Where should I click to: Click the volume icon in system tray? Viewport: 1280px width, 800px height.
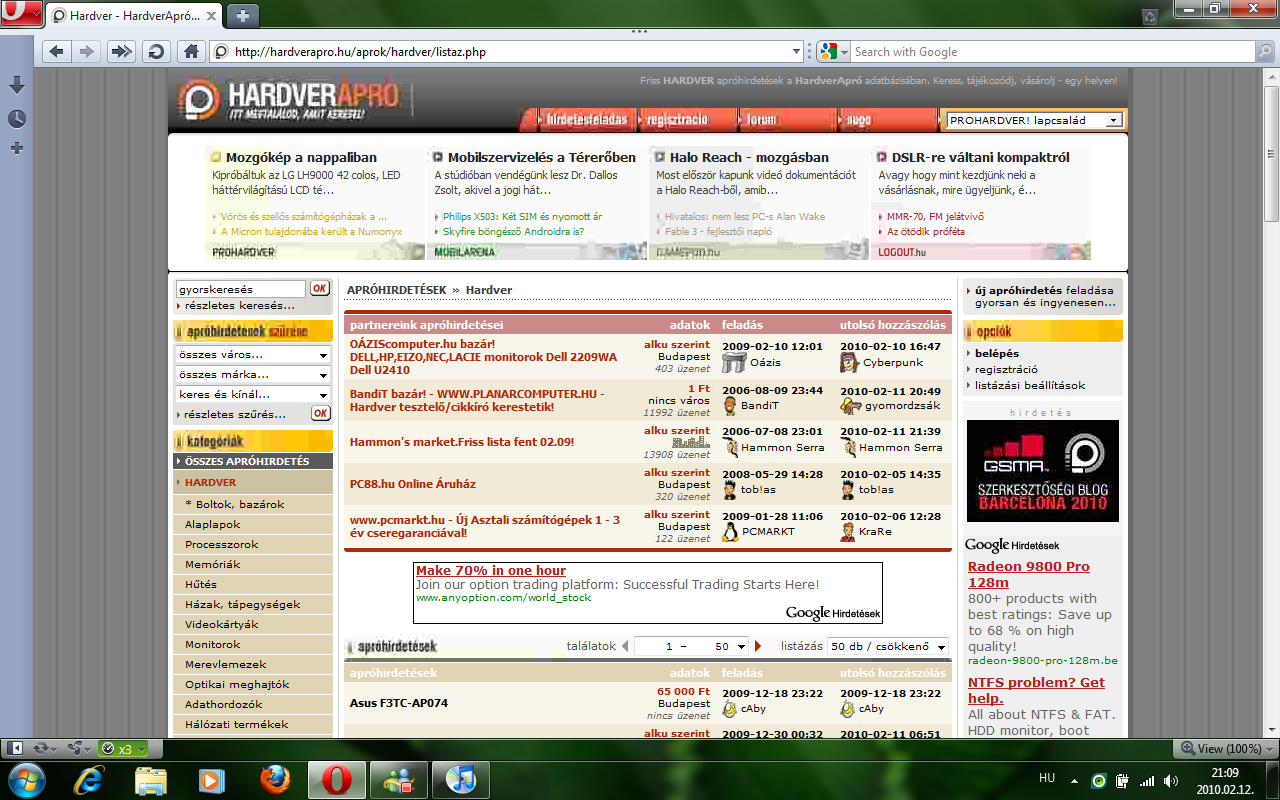[x=1171, y=780]
